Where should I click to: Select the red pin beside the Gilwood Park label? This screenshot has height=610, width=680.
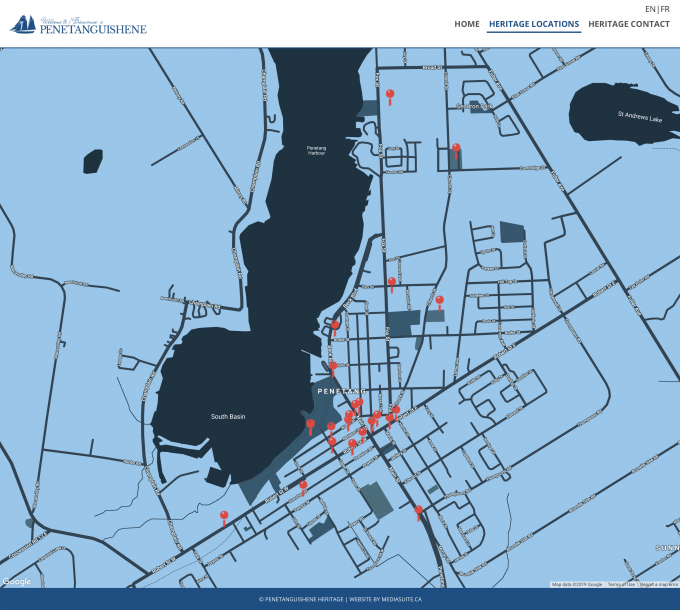pos(456,150)
